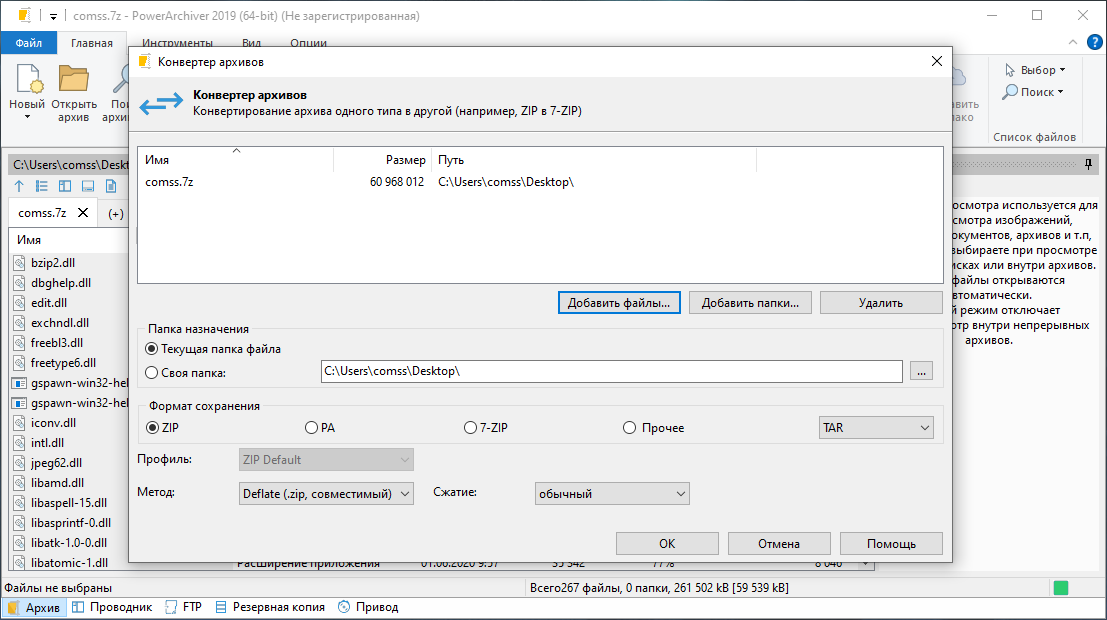Viewport: 1107px width, 620px height.
Task: Expand the 'Поиск' dropdown in ribbon
Action: (1060, 92)
